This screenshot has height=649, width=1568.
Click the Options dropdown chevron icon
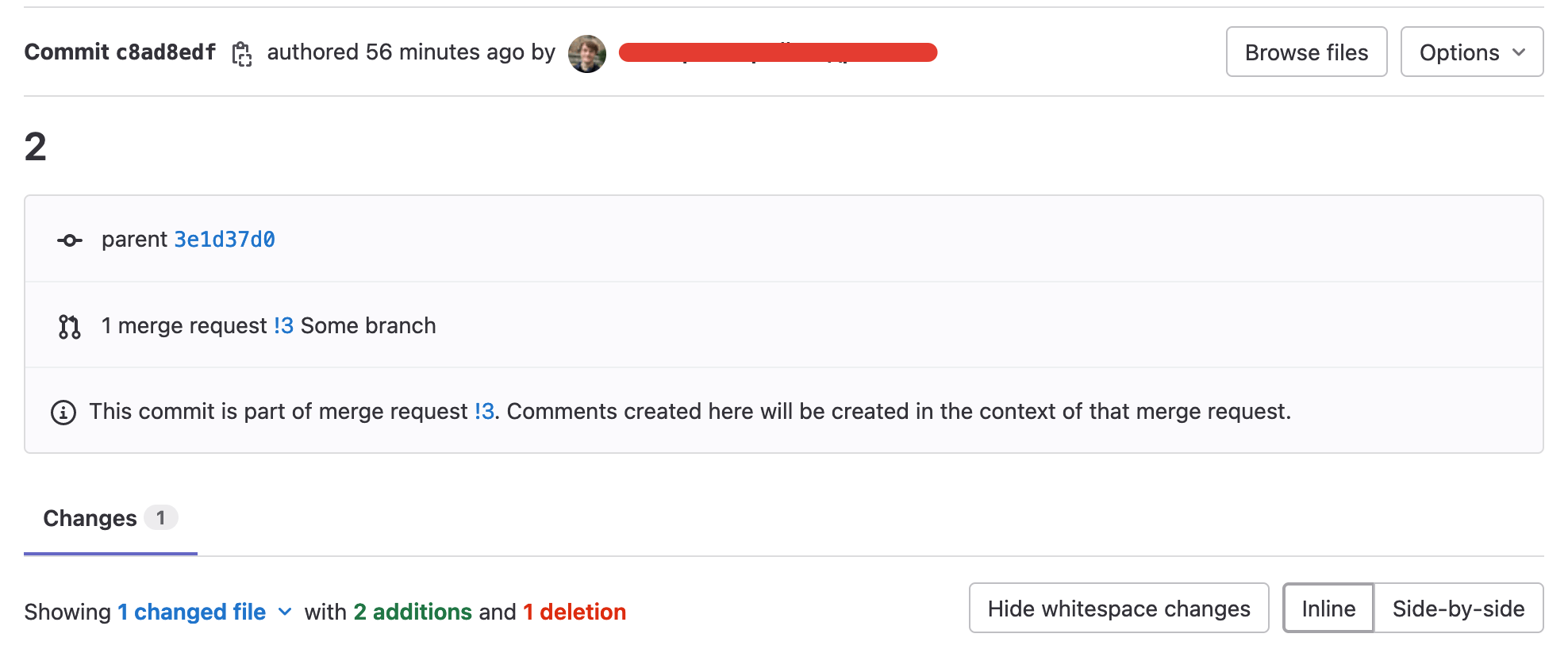pyautogui.click(x=1520, y=52)
